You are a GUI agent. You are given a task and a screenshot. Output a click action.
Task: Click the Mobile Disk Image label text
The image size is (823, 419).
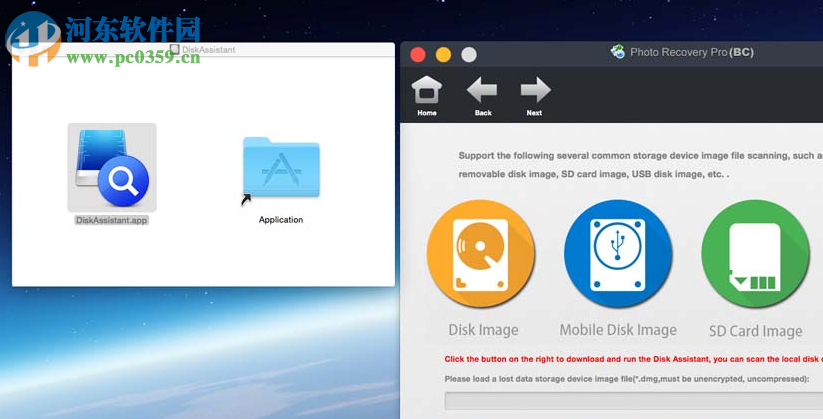tap(618, 330)
